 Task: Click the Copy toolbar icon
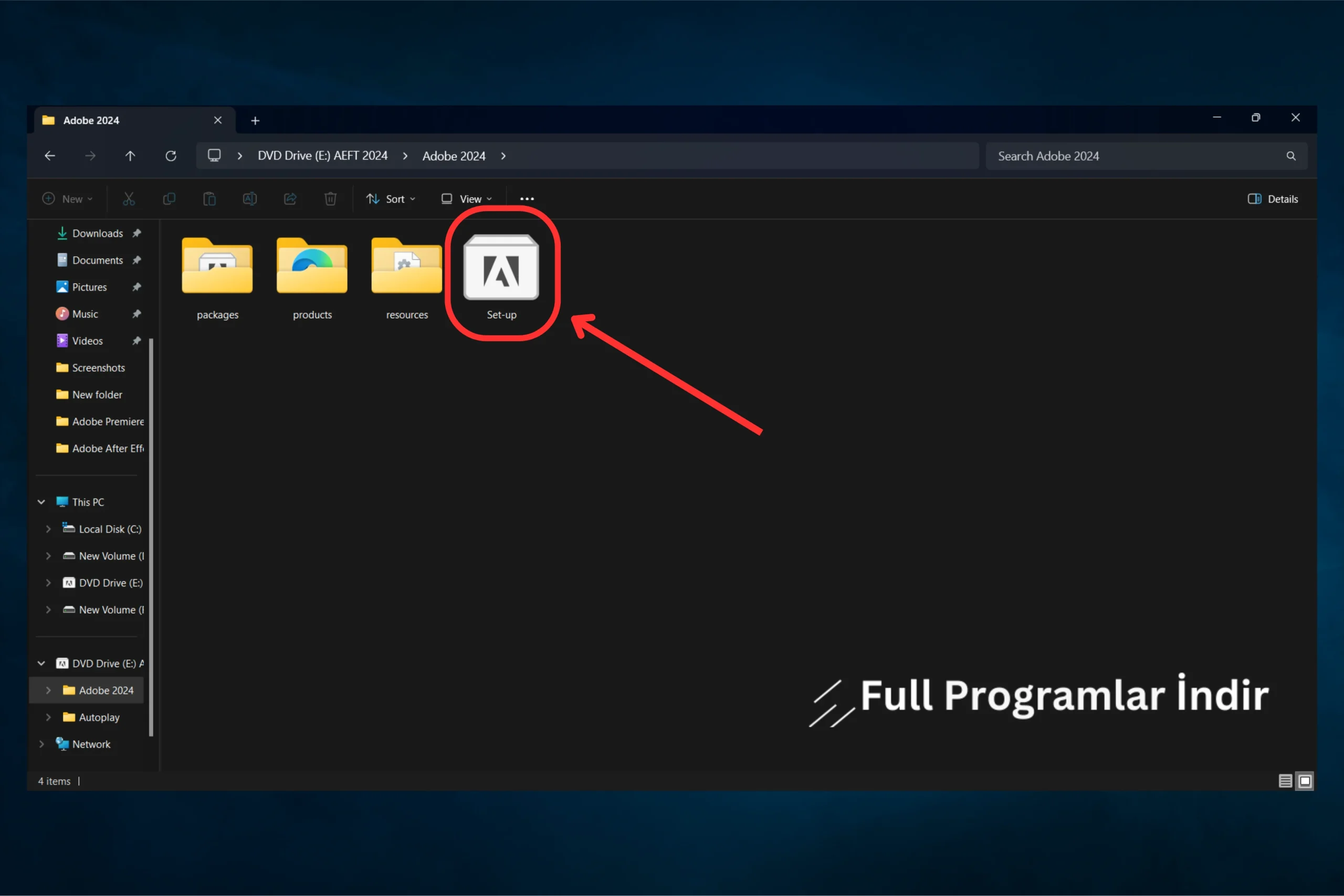point(169,199)
